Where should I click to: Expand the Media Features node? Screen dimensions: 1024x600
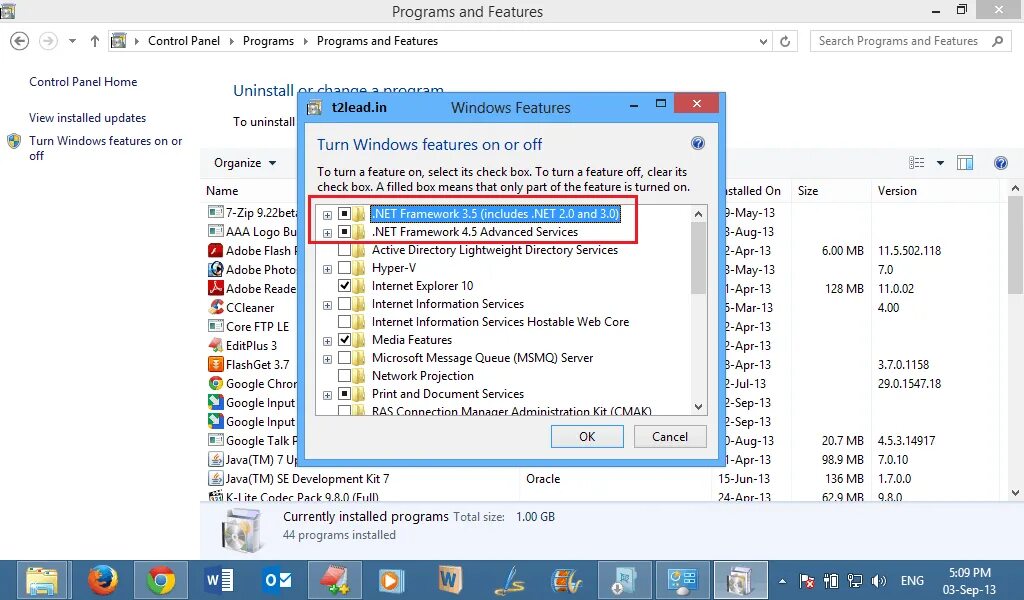tap(327, 341)
